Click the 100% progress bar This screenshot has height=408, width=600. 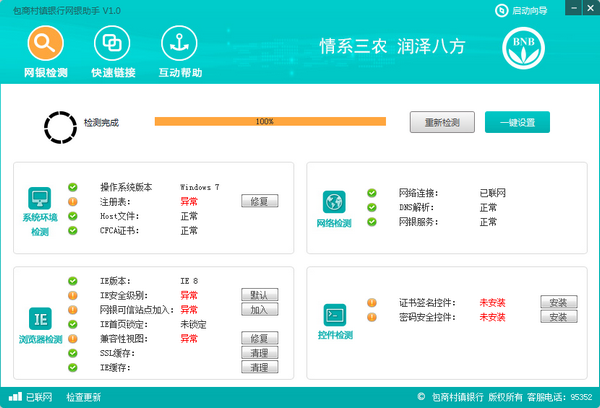[x=270, y=121]
